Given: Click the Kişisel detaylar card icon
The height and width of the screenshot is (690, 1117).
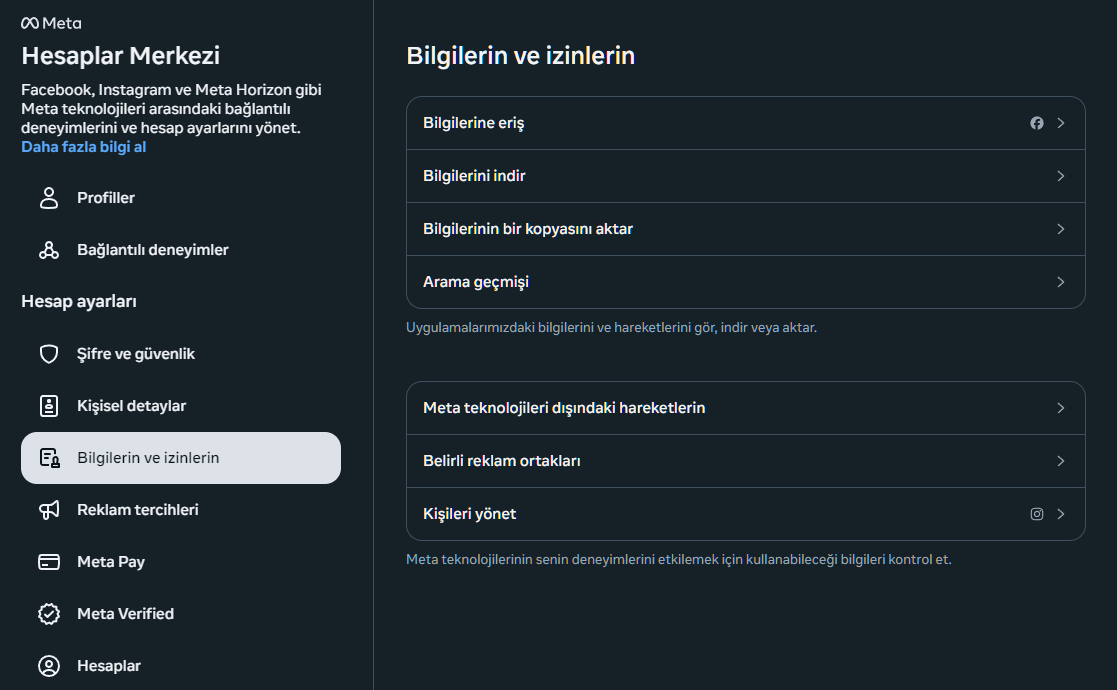Looking at the screenshot, I should 48,405.
